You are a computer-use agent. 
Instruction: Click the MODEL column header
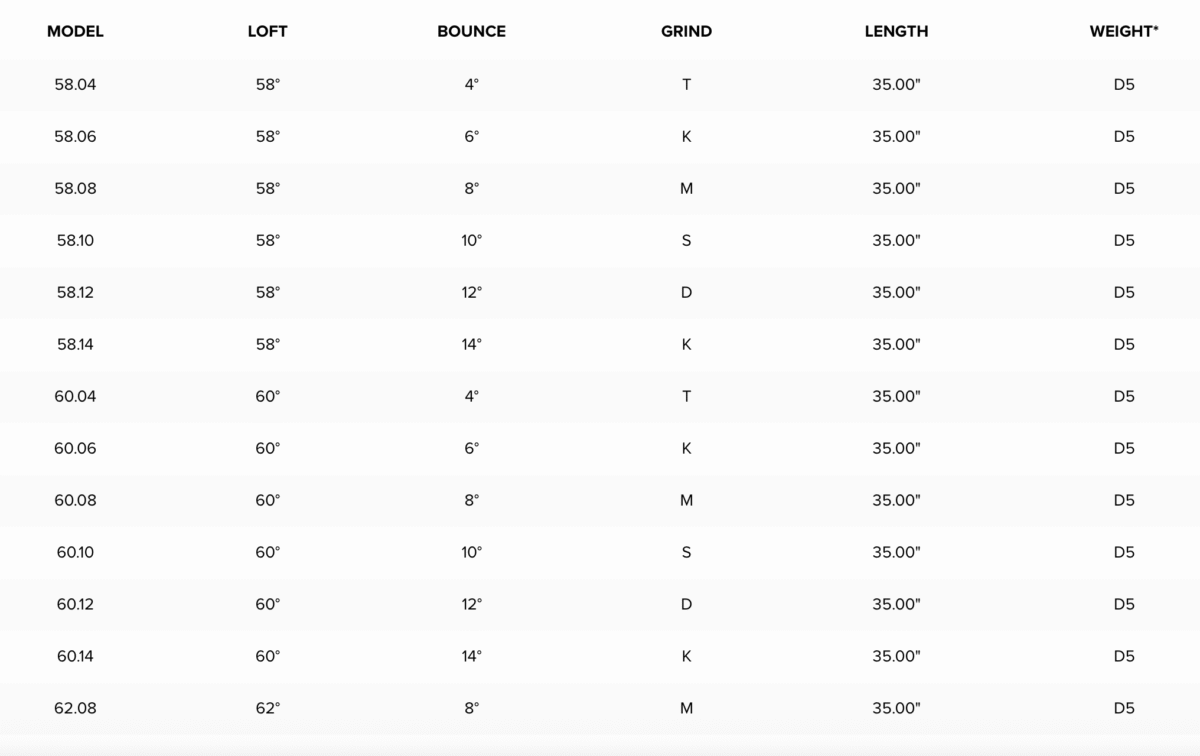75,31
